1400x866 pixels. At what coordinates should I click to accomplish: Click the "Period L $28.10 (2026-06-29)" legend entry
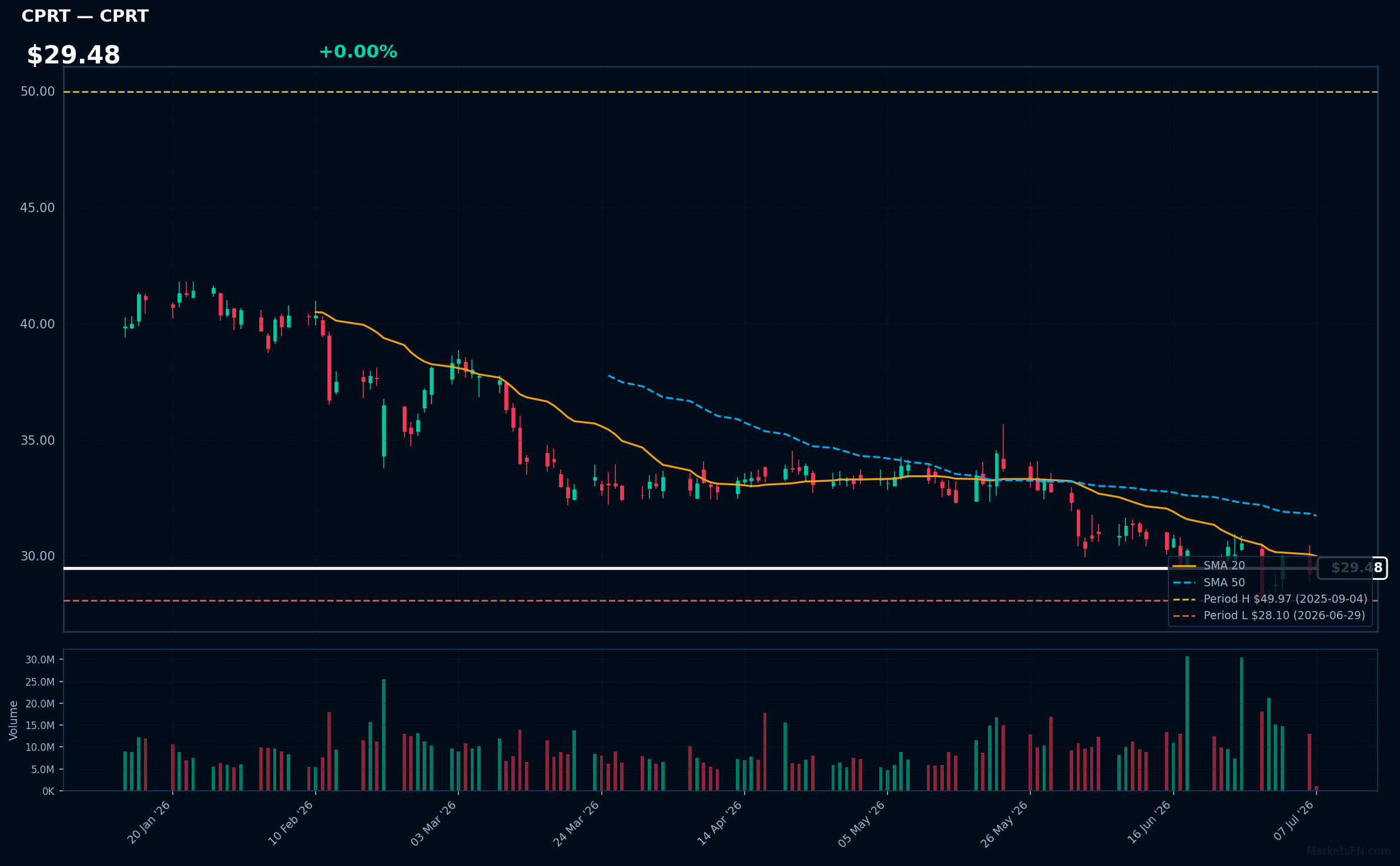pyautogui.click(x=1284, y=616)
